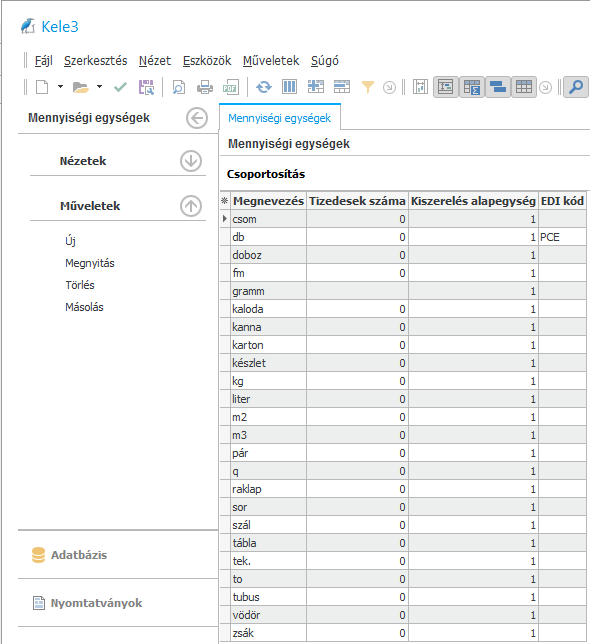Toggle the summary sigma footer button

coord(472,87)
